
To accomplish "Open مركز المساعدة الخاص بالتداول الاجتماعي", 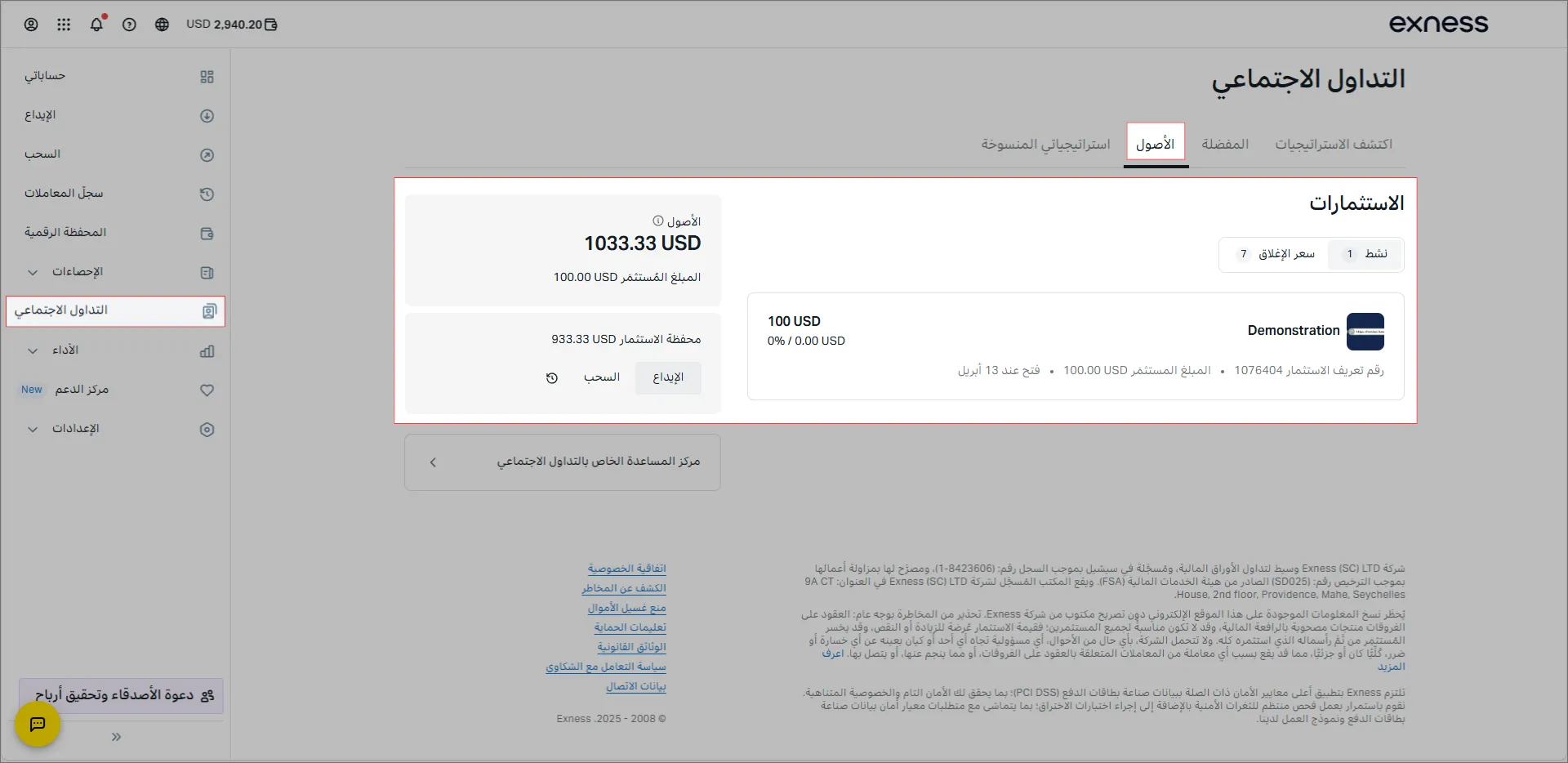I will 563,462.
